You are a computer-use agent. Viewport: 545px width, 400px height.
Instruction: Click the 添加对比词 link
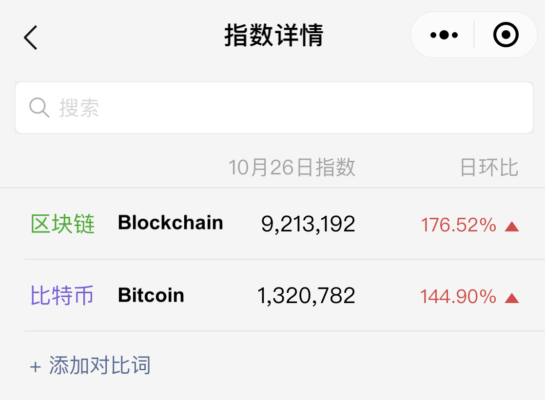coord(100,366)
